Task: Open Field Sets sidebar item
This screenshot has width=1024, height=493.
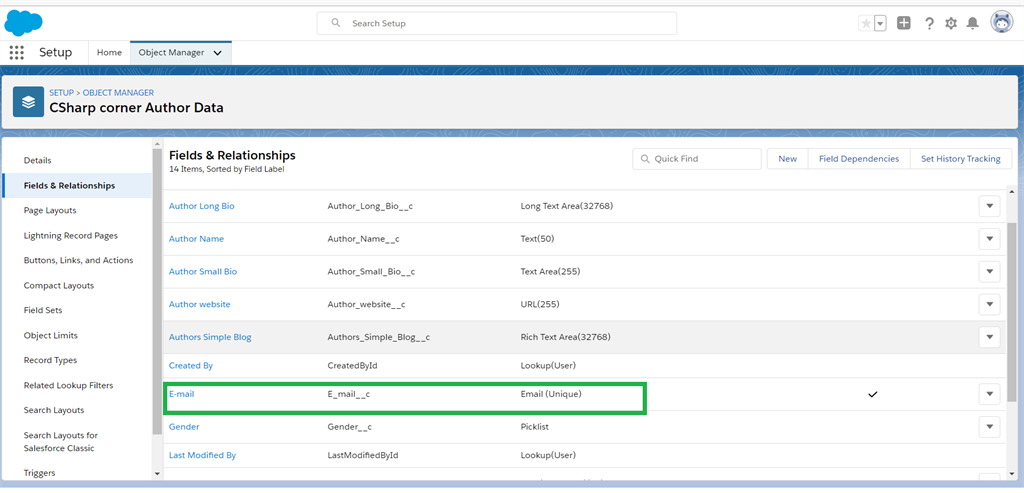Action: click(43, 310)
